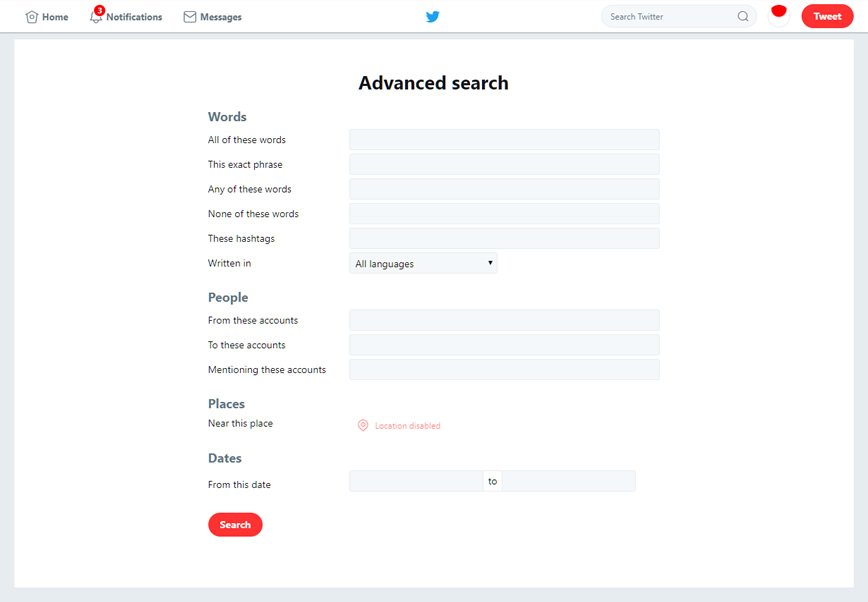
Task: Click the Advanced search heading
Action: [x=433, y=83]
